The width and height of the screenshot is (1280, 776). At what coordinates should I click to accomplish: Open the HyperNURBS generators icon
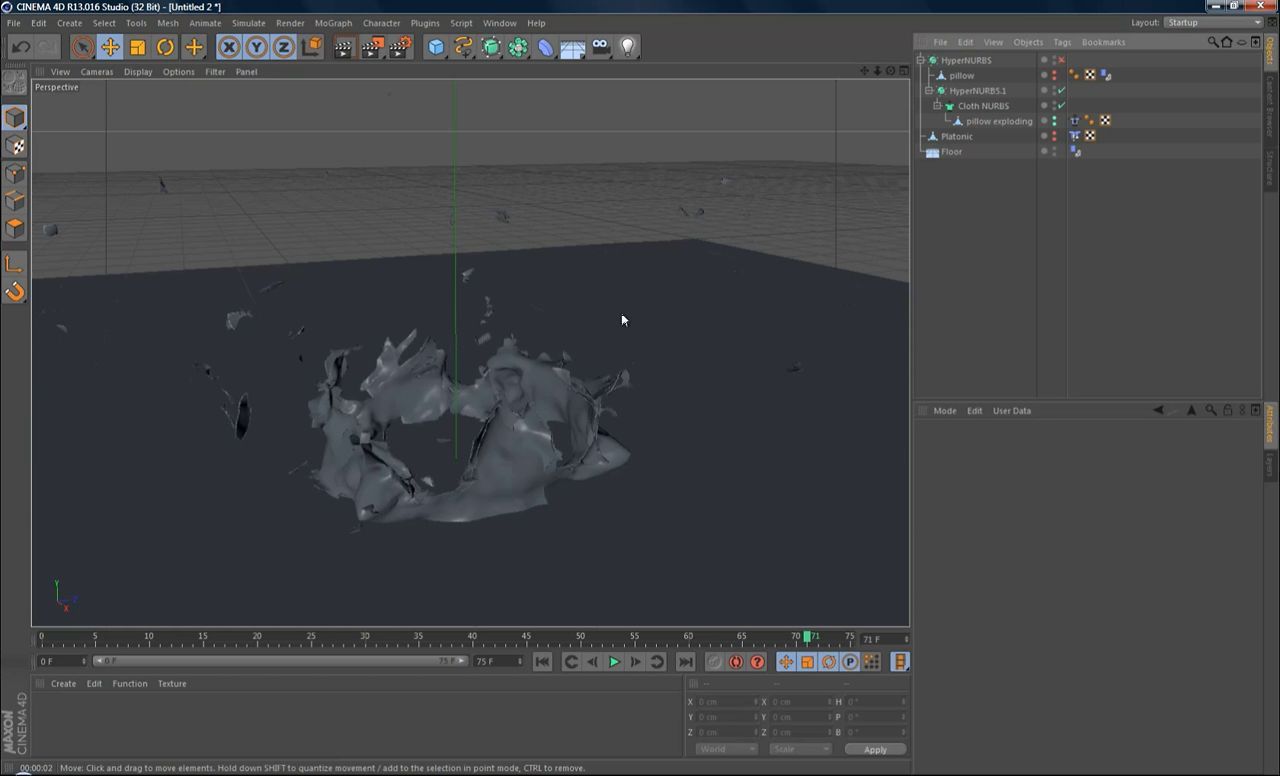[x=491, y=47]
